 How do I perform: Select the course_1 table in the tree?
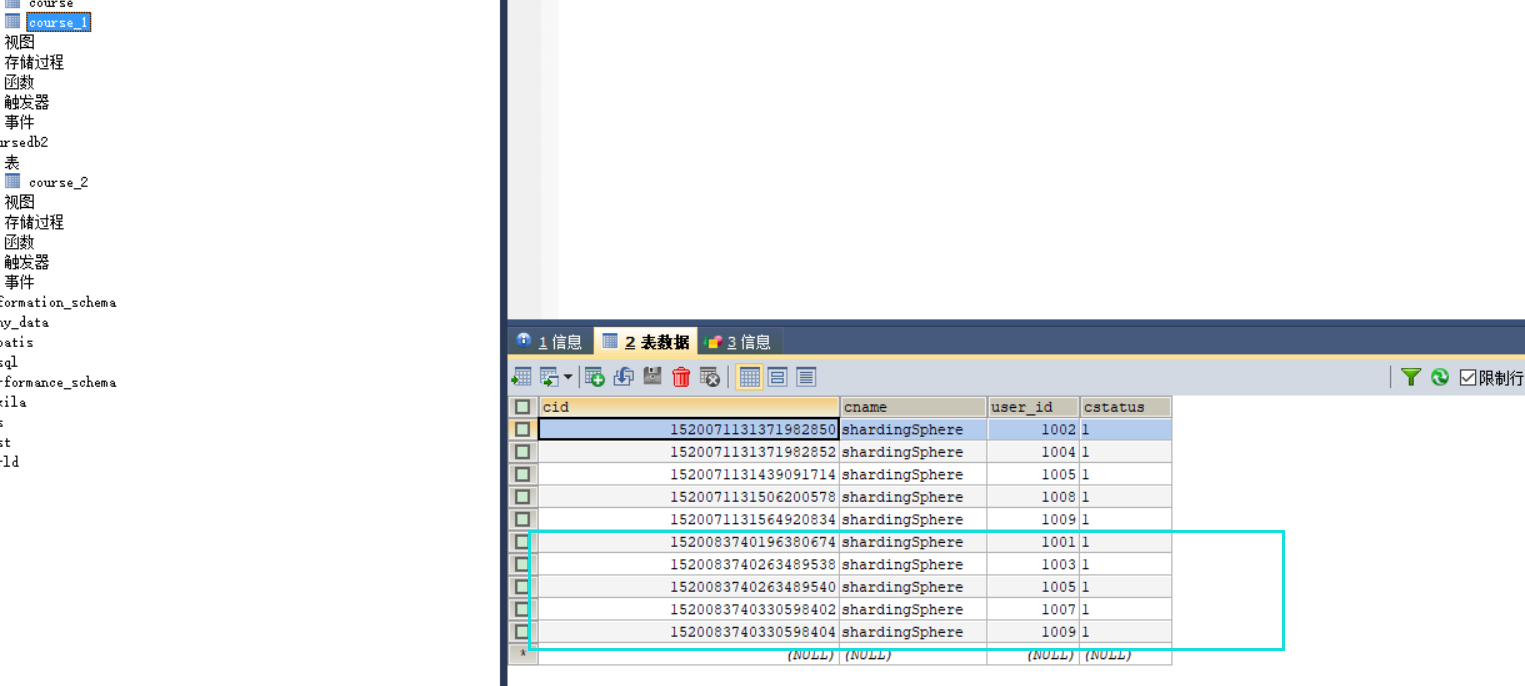tap(59, 22)
